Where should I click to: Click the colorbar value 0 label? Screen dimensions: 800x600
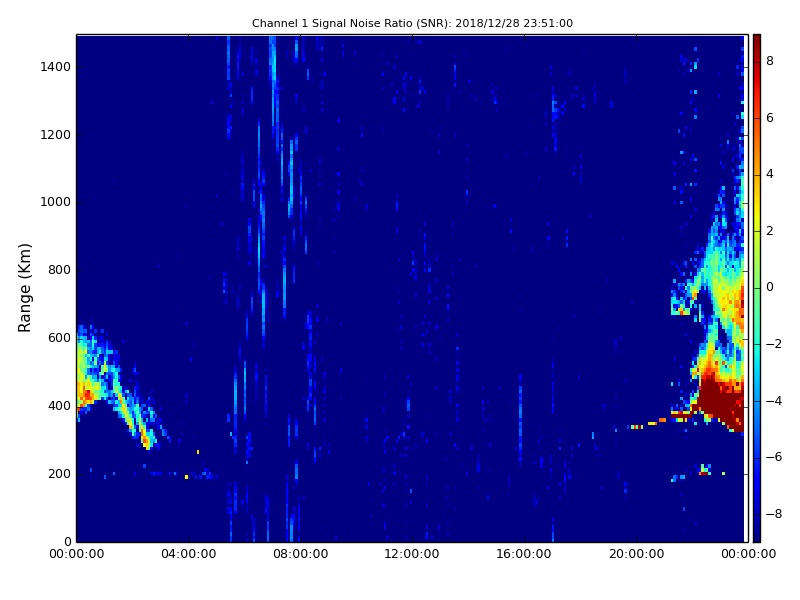(x=770, y=287)
